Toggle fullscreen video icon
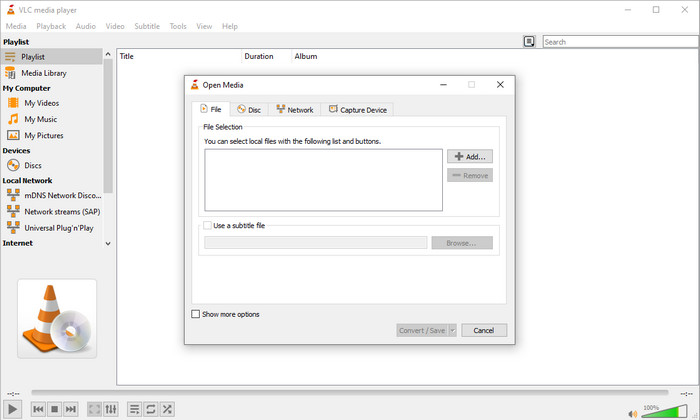Viewport: 700px width, 420px height. (x=94, y=409)
